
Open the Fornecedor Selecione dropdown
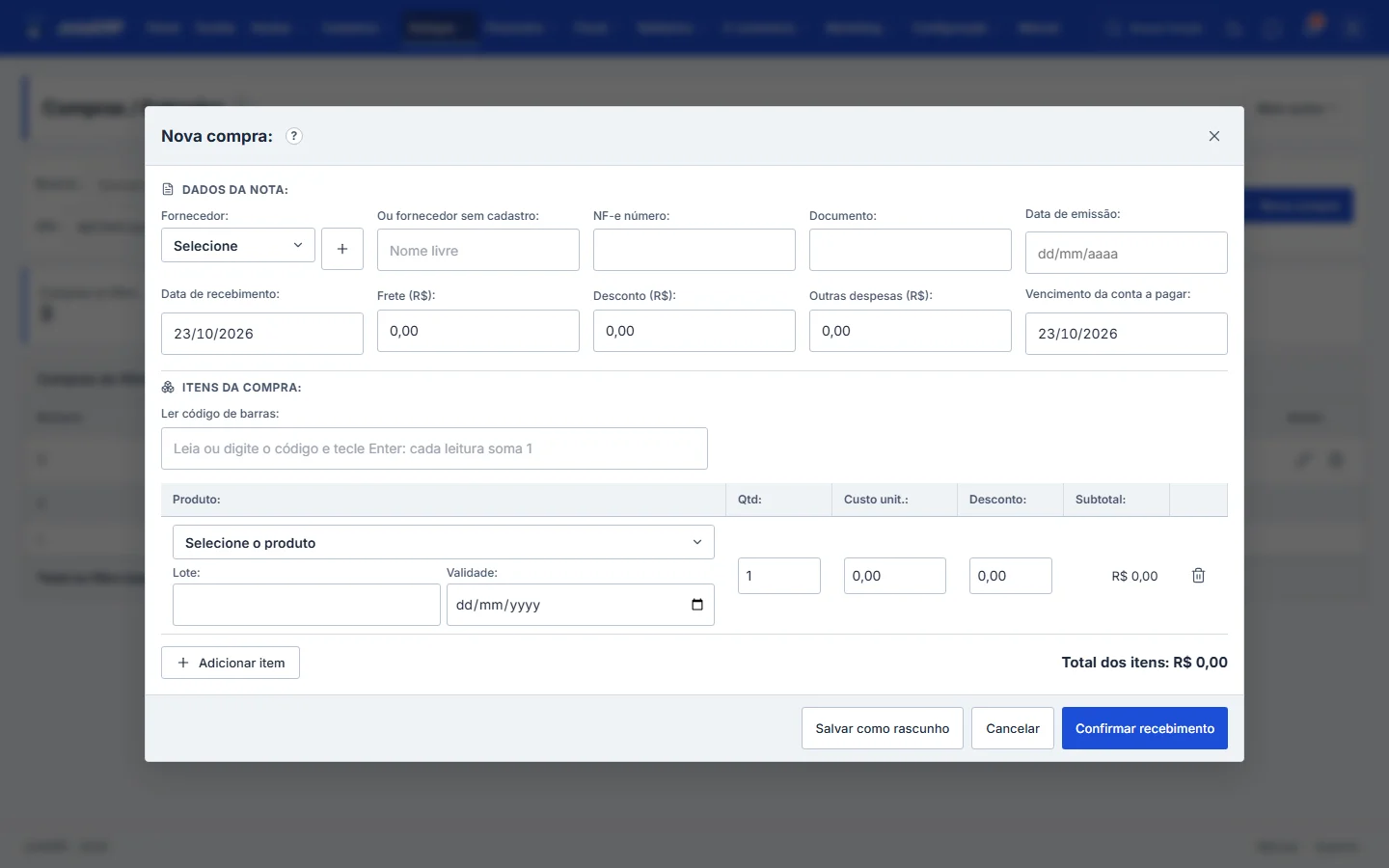(238, 246)
